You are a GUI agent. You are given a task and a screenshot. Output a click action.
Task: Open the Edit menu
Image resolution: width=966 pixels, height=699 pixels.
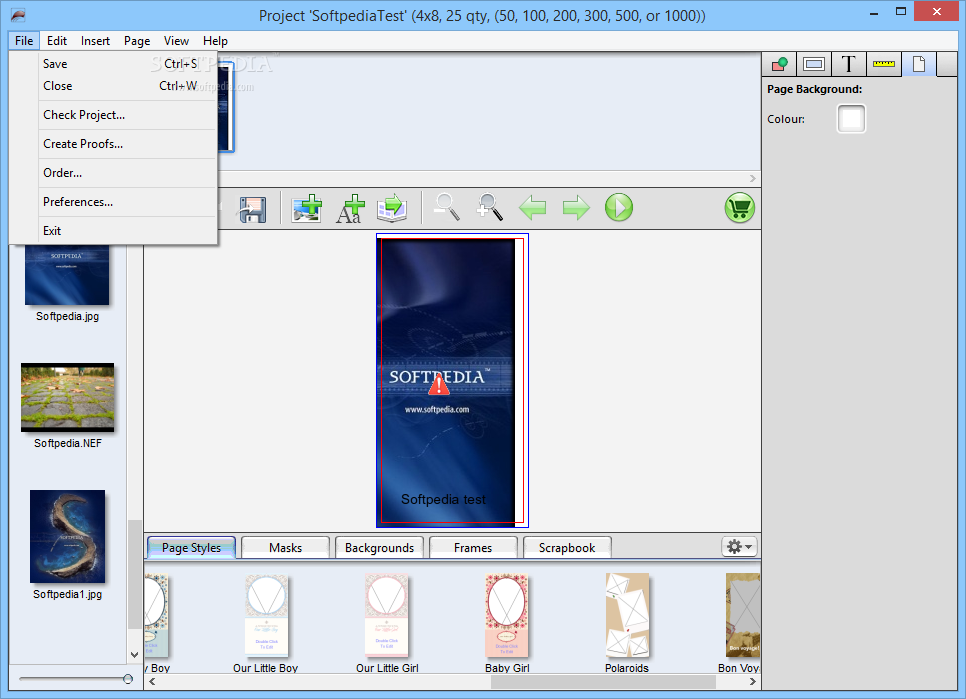coord(57,41)
